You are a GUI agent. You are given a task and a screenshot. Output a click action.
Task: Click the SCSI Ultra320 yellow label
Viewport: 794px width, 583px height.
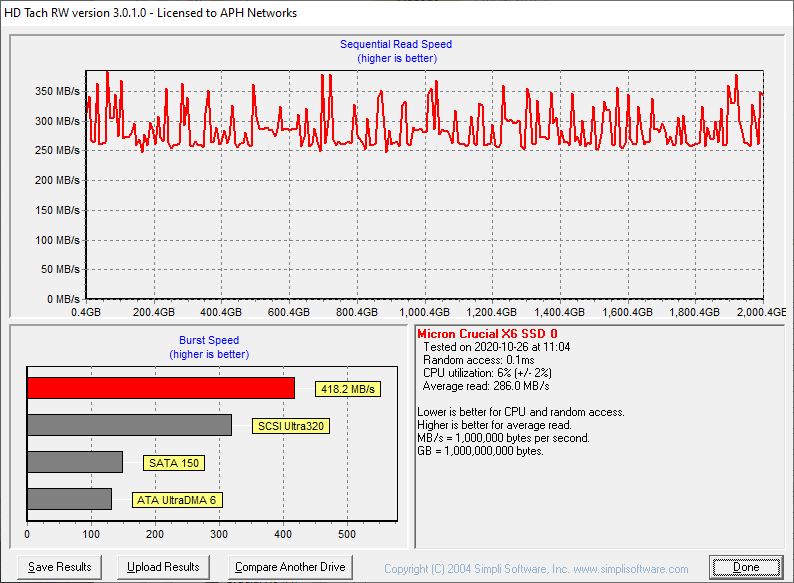coord(291,426)
